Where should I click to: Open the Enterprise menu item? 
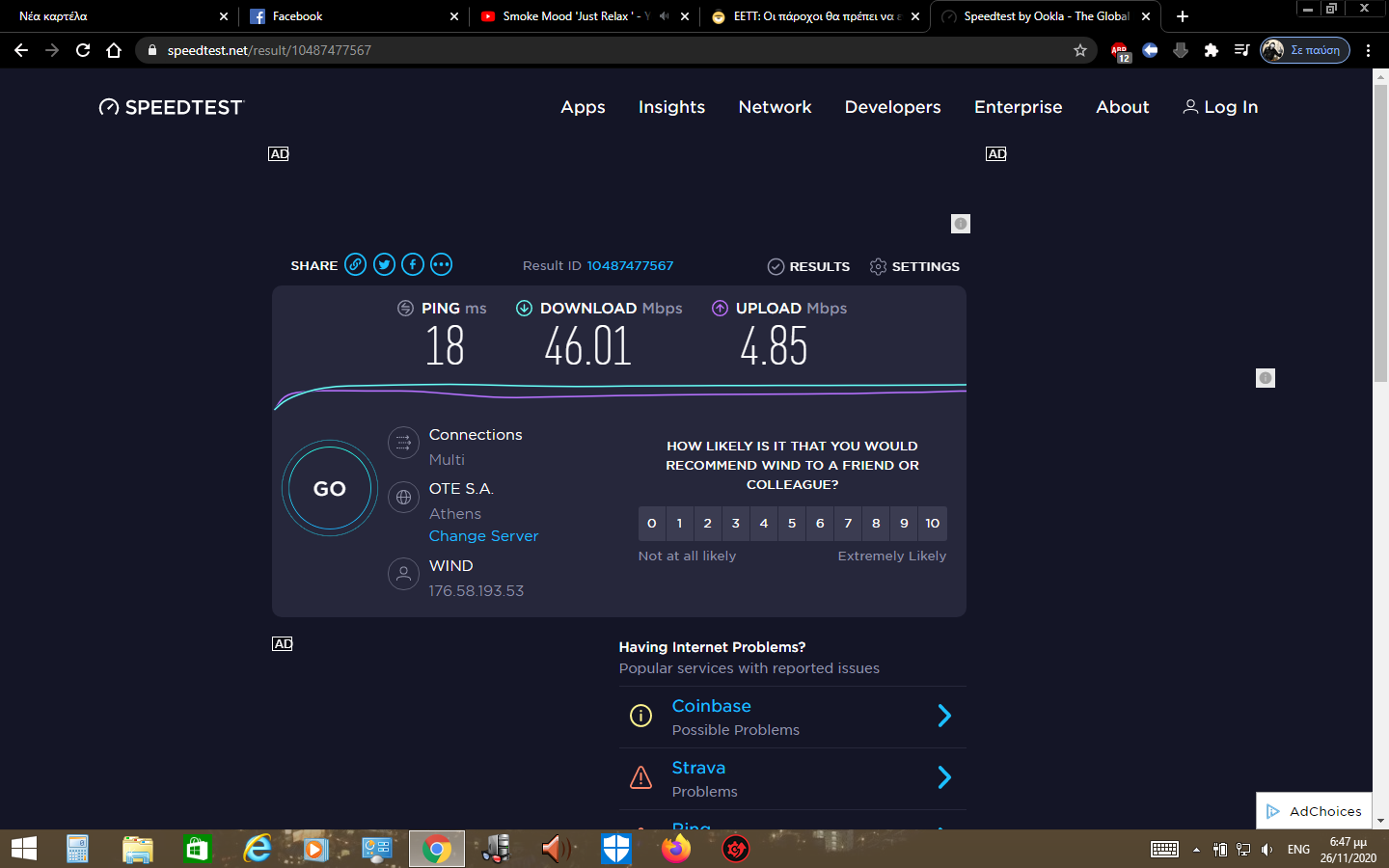coord(1018,107)
